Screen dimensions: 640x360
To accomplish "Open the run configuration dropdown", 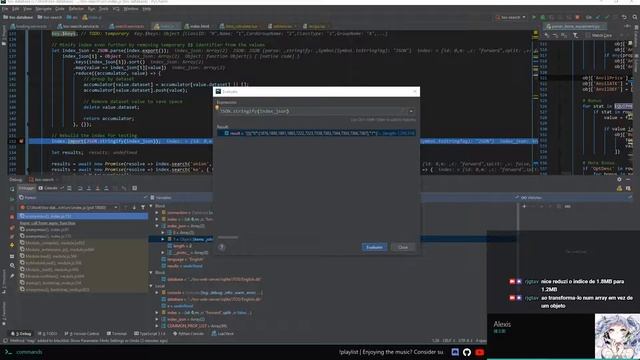I will click(x=510, y=17).
